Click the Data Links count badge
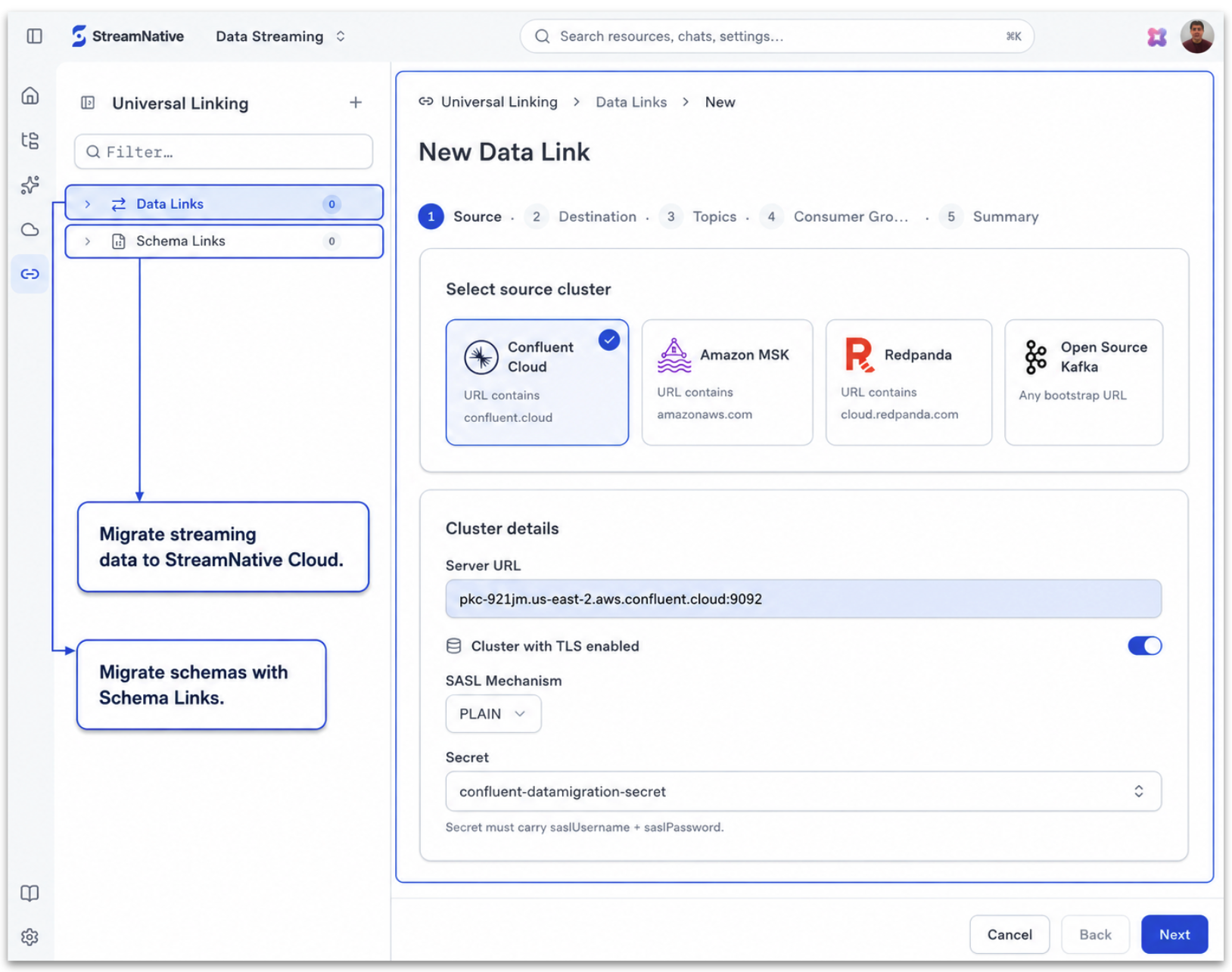The height and width of the screenshot is (972, 1232). point(331,204)
